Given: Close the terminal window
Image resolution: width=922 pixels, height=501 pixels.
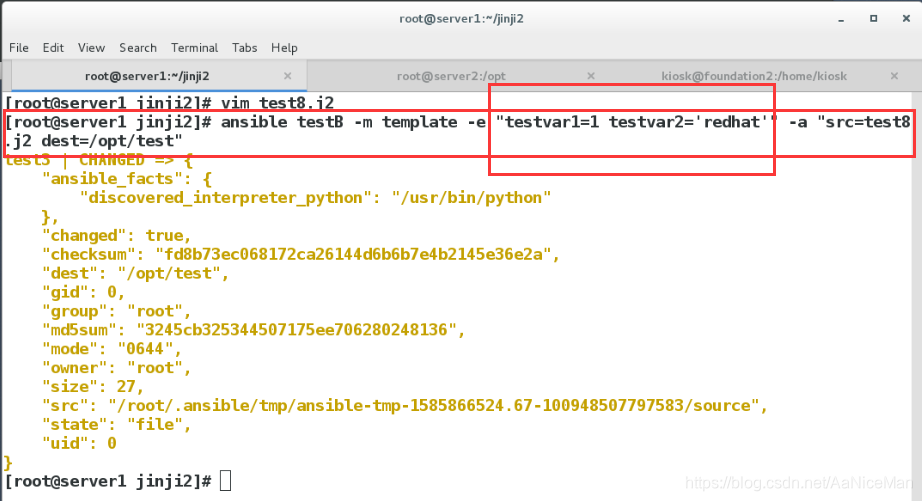Looking at the screenshot, I should pyautogui.click(x=906, y=19).
